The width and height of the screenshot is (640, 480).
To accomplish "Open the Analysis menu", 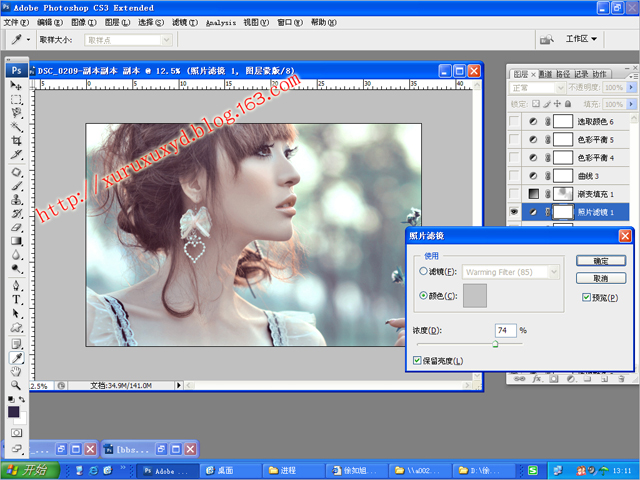I will tap(221, 23).
